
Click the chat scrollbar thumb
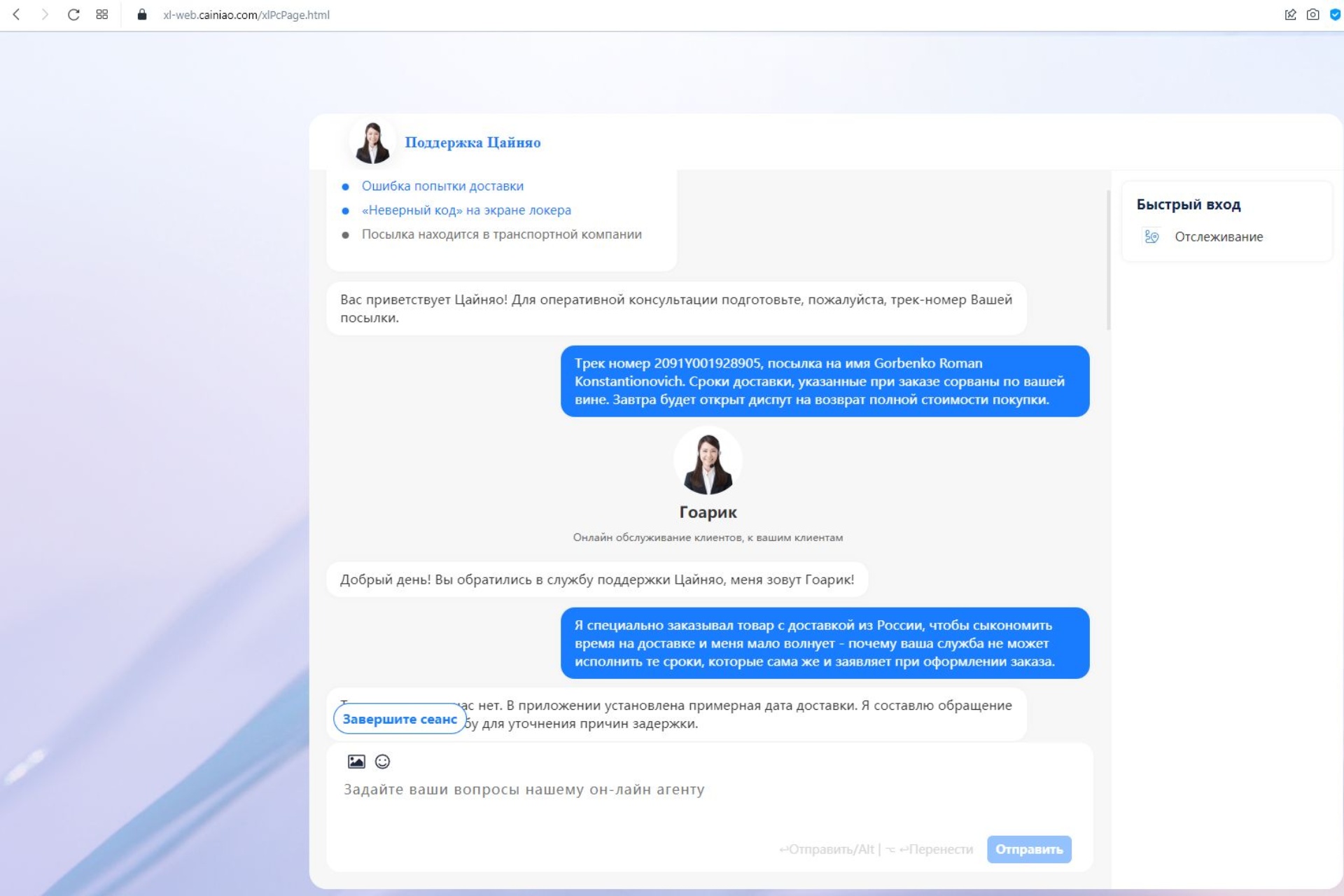point(1108,259)
